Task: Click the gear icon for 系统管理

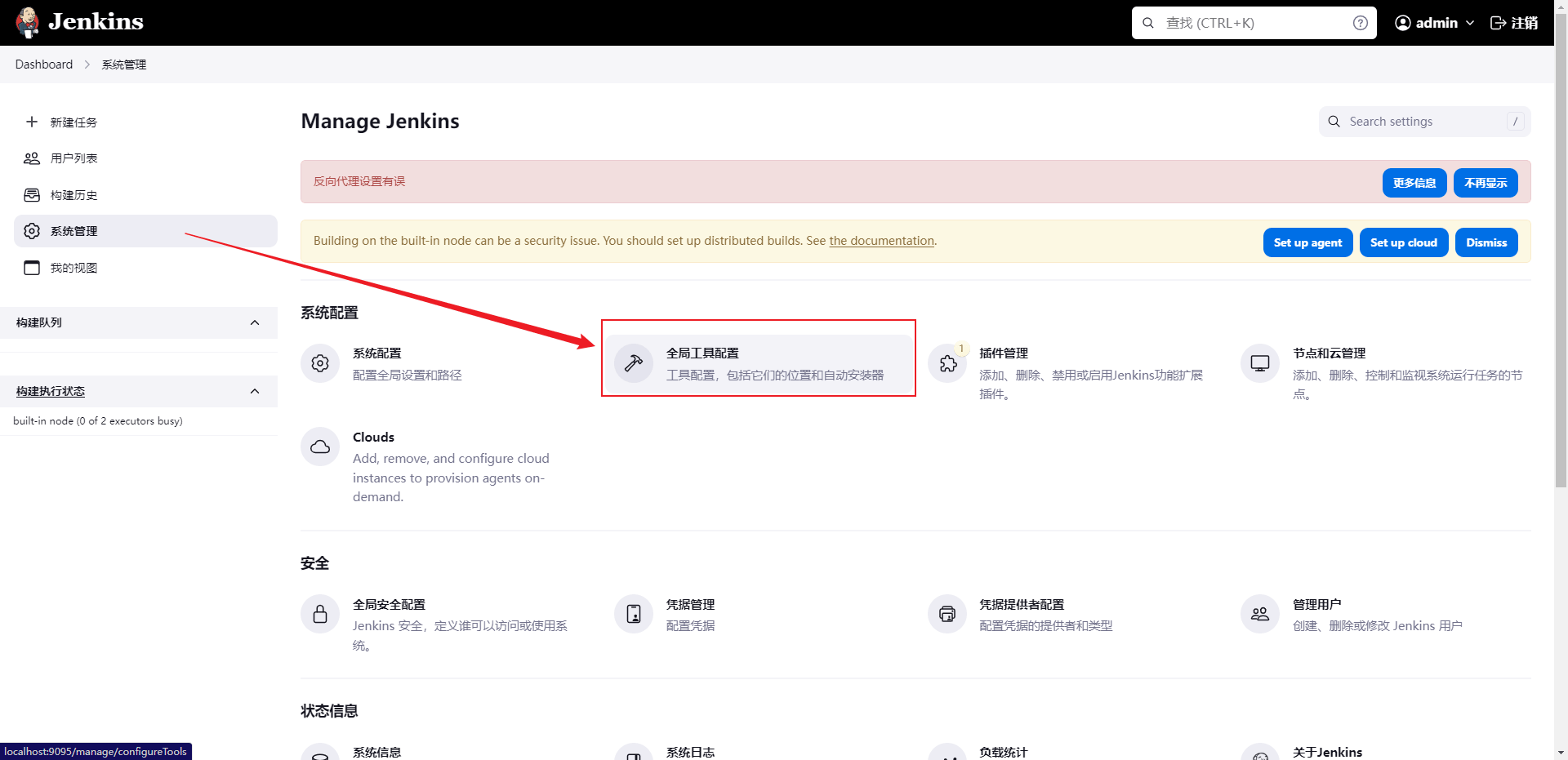Action: click(x=32, y=231)
